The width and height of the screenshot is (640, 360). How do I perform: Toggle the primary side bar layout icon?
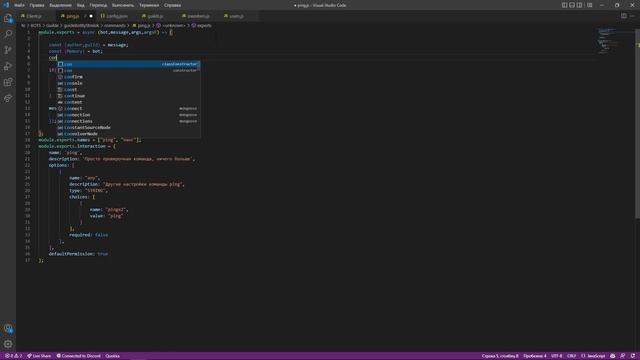click(x=564, y=5)
